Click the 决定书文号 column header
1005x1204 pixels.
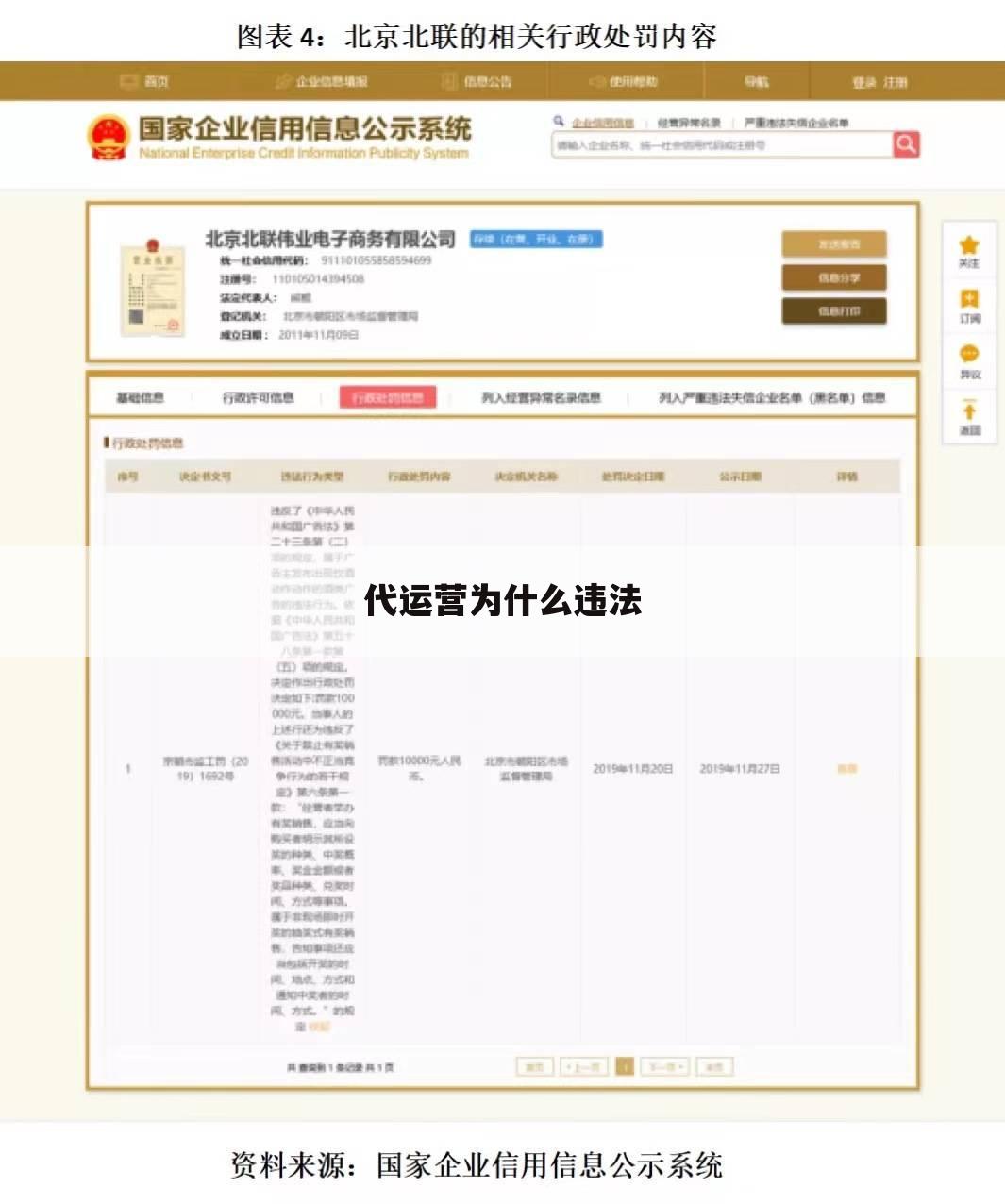205,477
